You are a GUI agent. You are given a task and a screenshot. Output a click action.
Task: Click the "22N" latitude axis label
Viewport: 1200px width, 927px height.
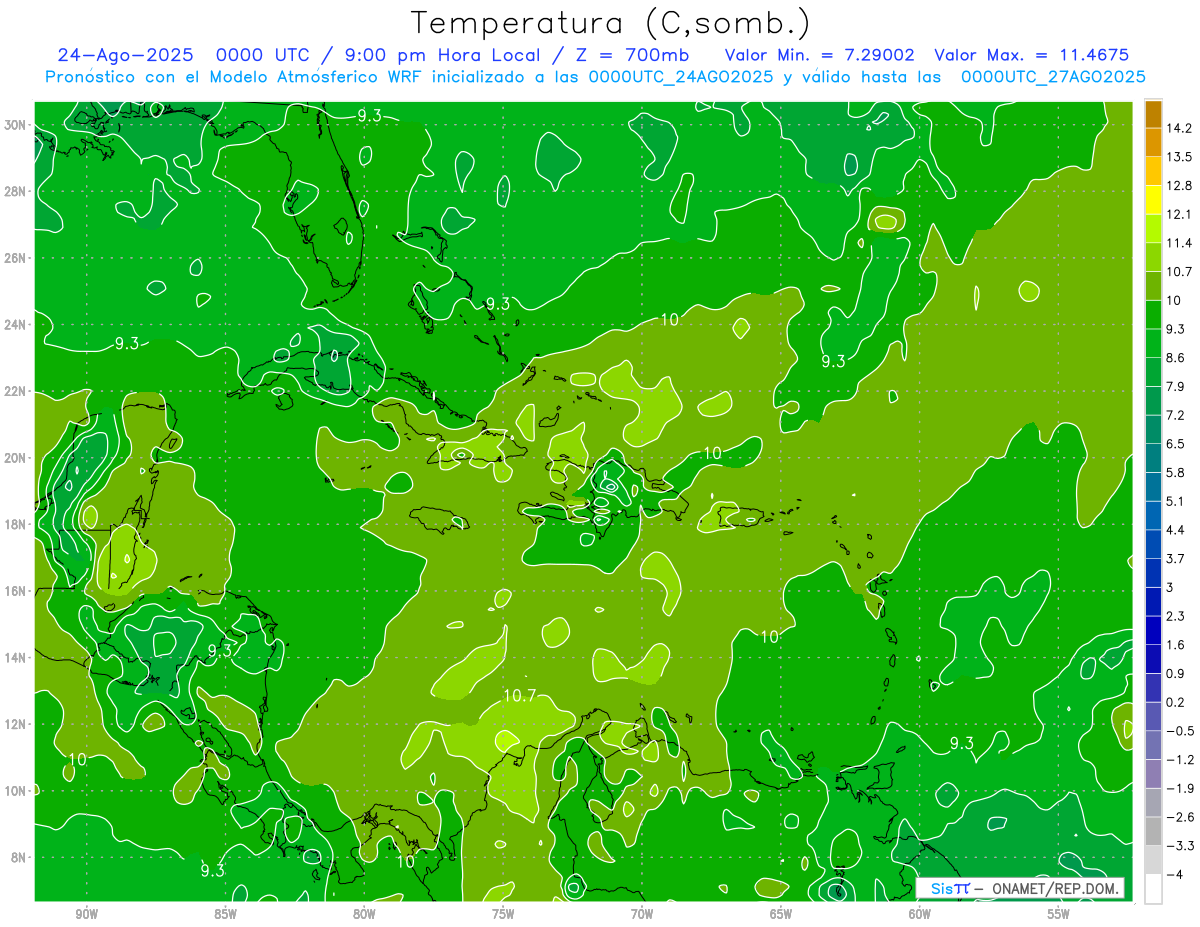pos(16,391)
